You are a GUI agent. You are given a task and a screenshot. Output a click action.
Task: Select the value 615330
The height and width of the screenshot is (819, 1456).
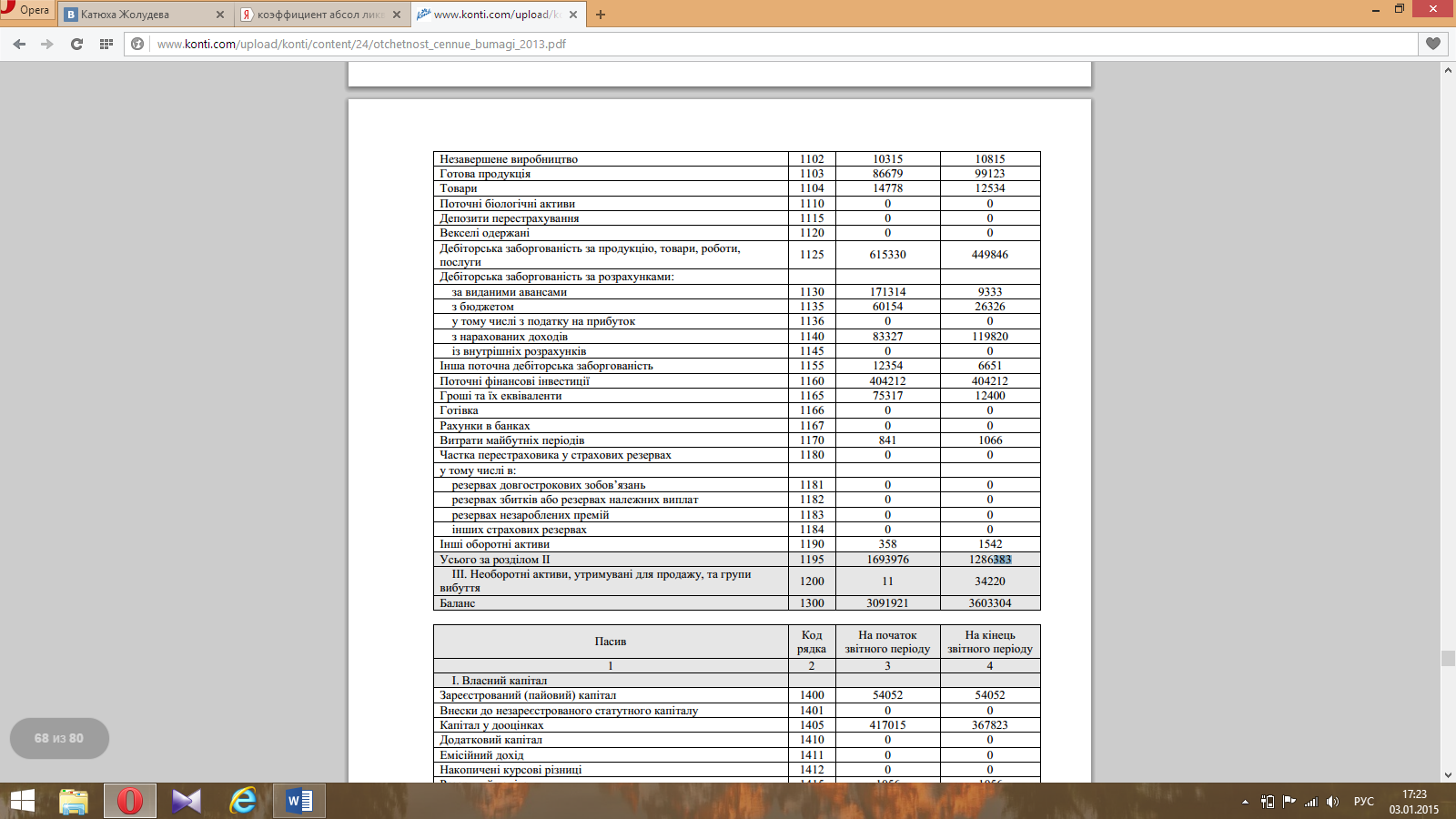pyautogui.click(x=888, y=255)
